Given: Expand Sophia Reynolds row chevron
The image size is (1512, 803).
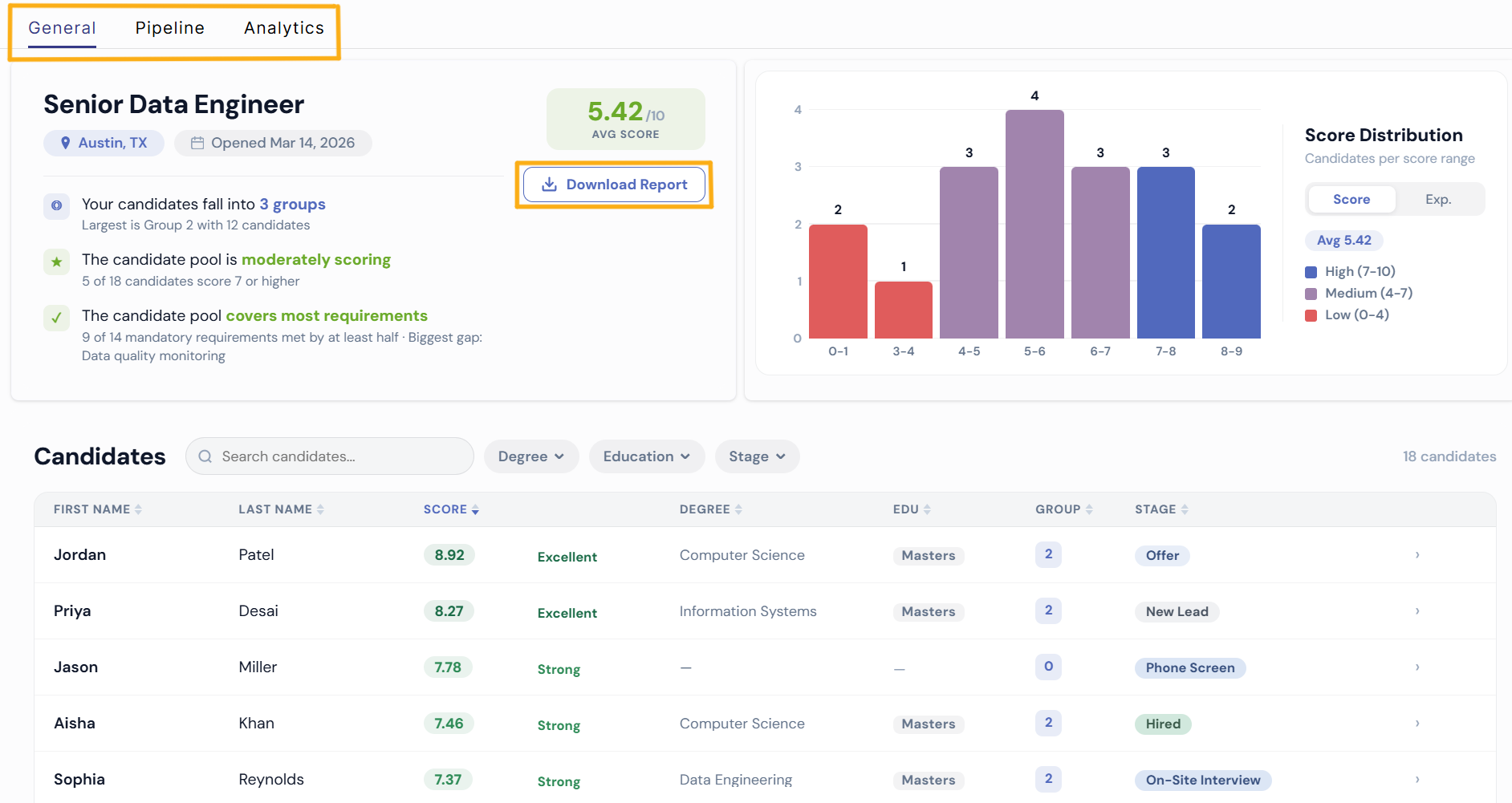Looking at the screenshot, I should pos(1417,780).
